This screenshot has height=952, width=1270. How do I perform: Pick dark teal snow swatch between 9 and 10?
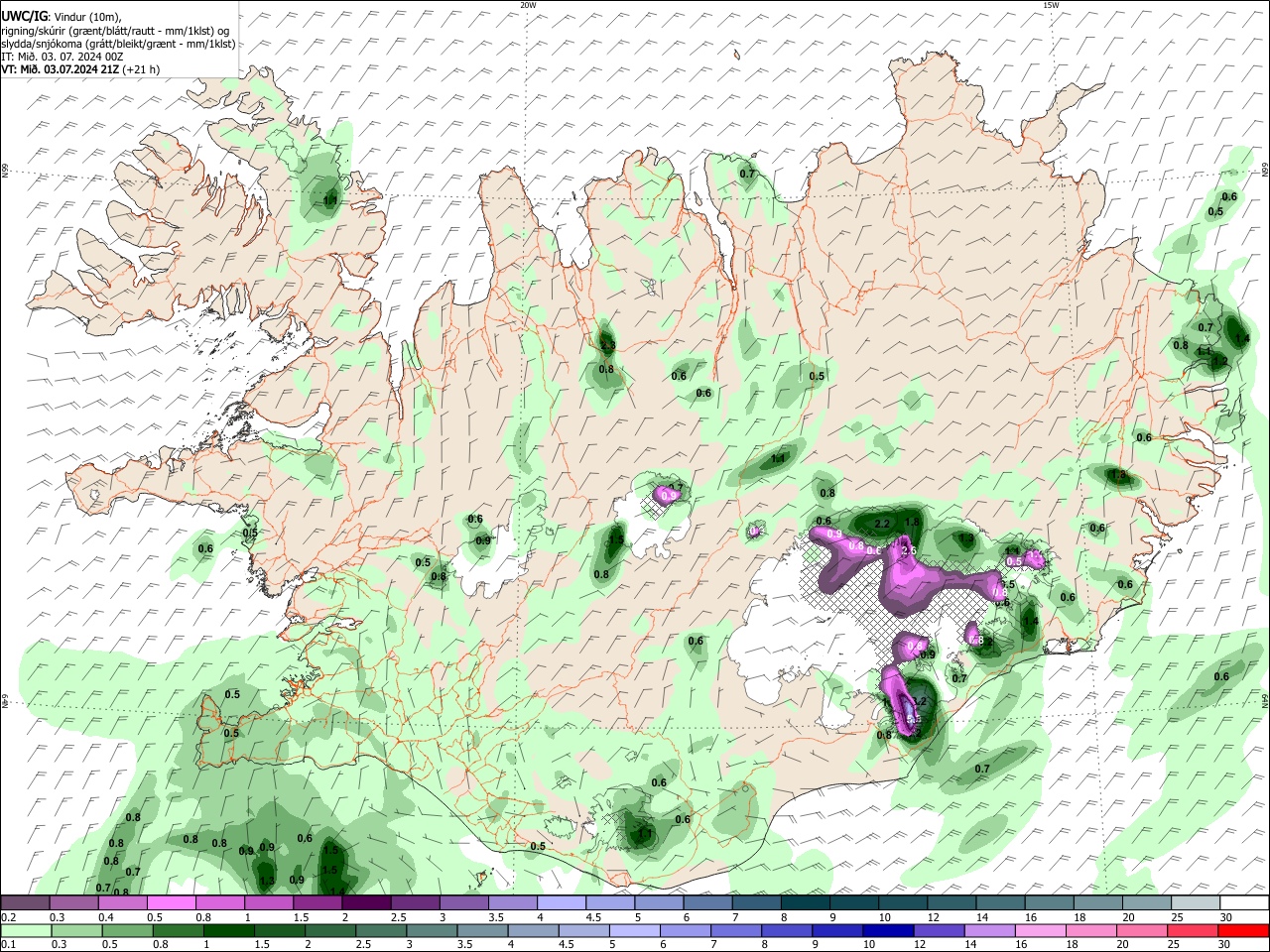(854, 902)
